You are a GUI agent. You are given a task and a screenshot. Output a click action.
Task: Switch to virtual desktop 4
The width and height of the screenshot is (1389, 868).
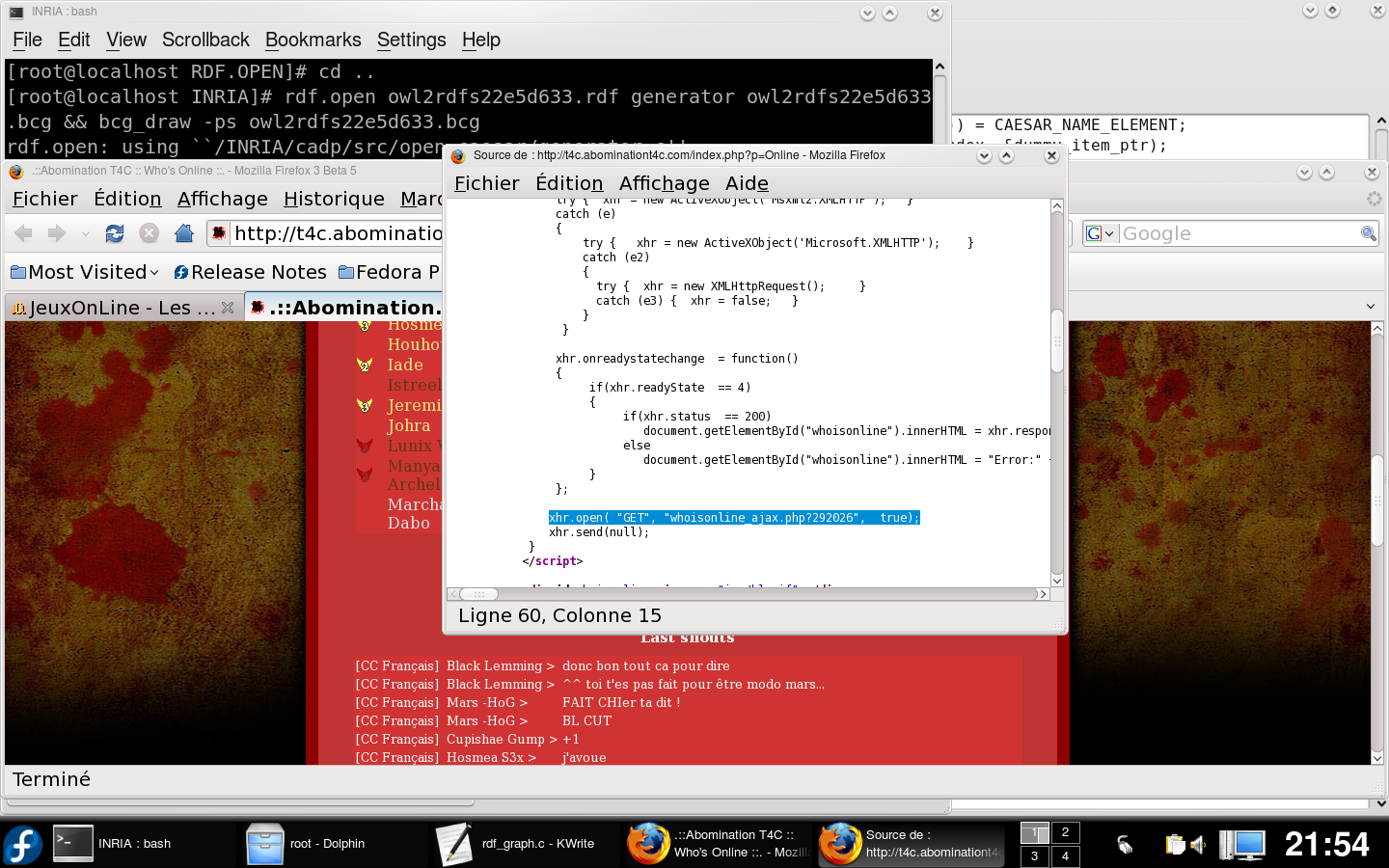1065,855
